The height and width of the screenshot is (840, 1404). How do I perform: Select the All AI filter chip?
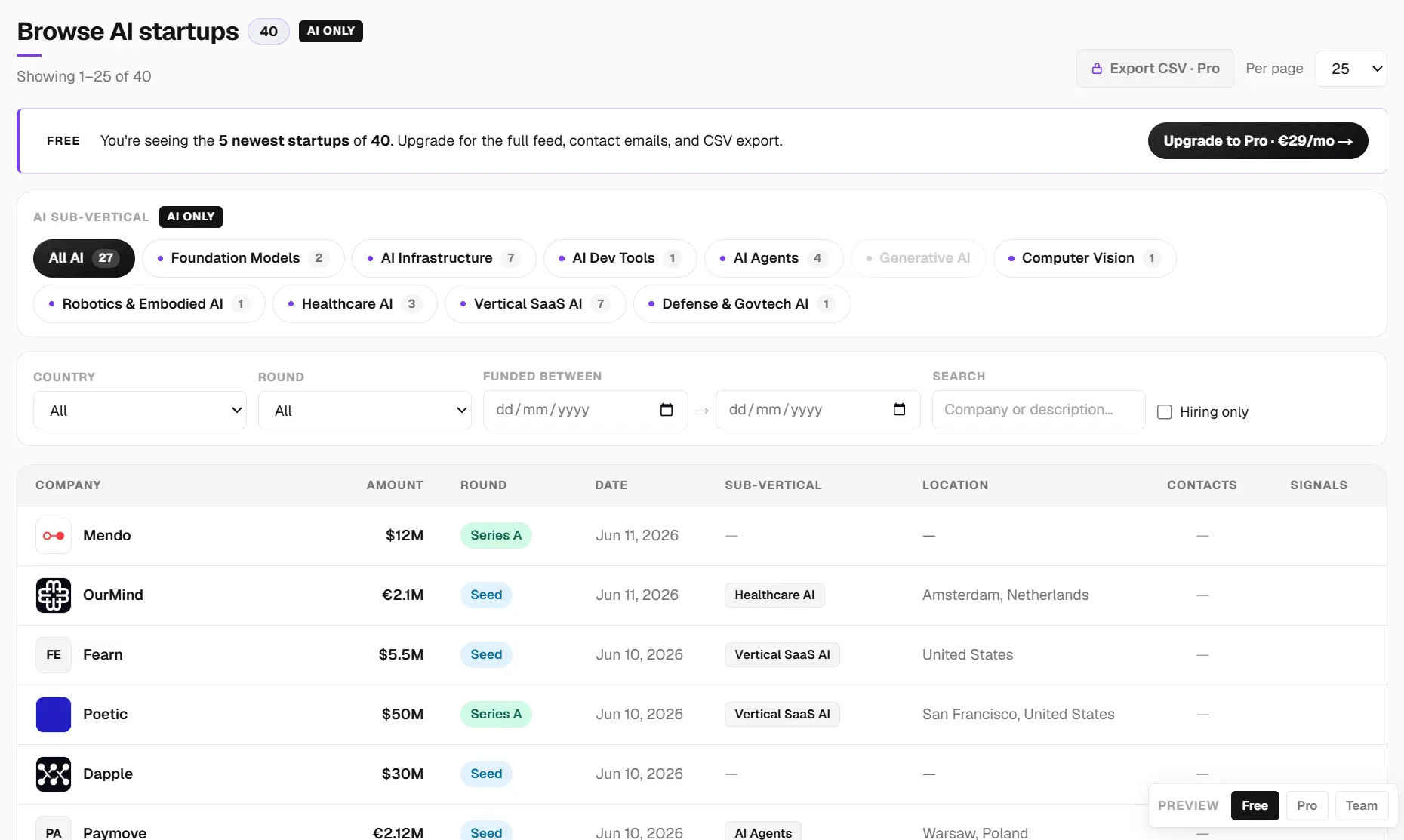84,258
